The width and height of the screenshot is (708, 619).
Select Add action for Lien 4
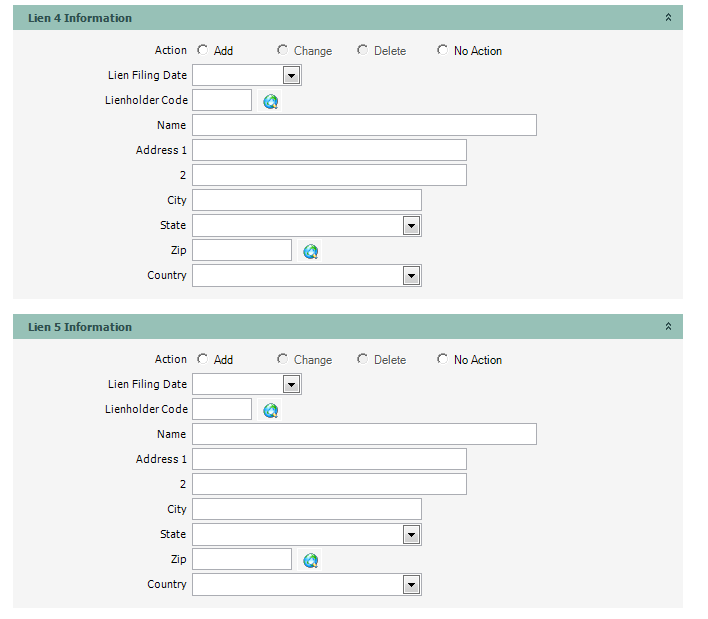pos(202,50)
